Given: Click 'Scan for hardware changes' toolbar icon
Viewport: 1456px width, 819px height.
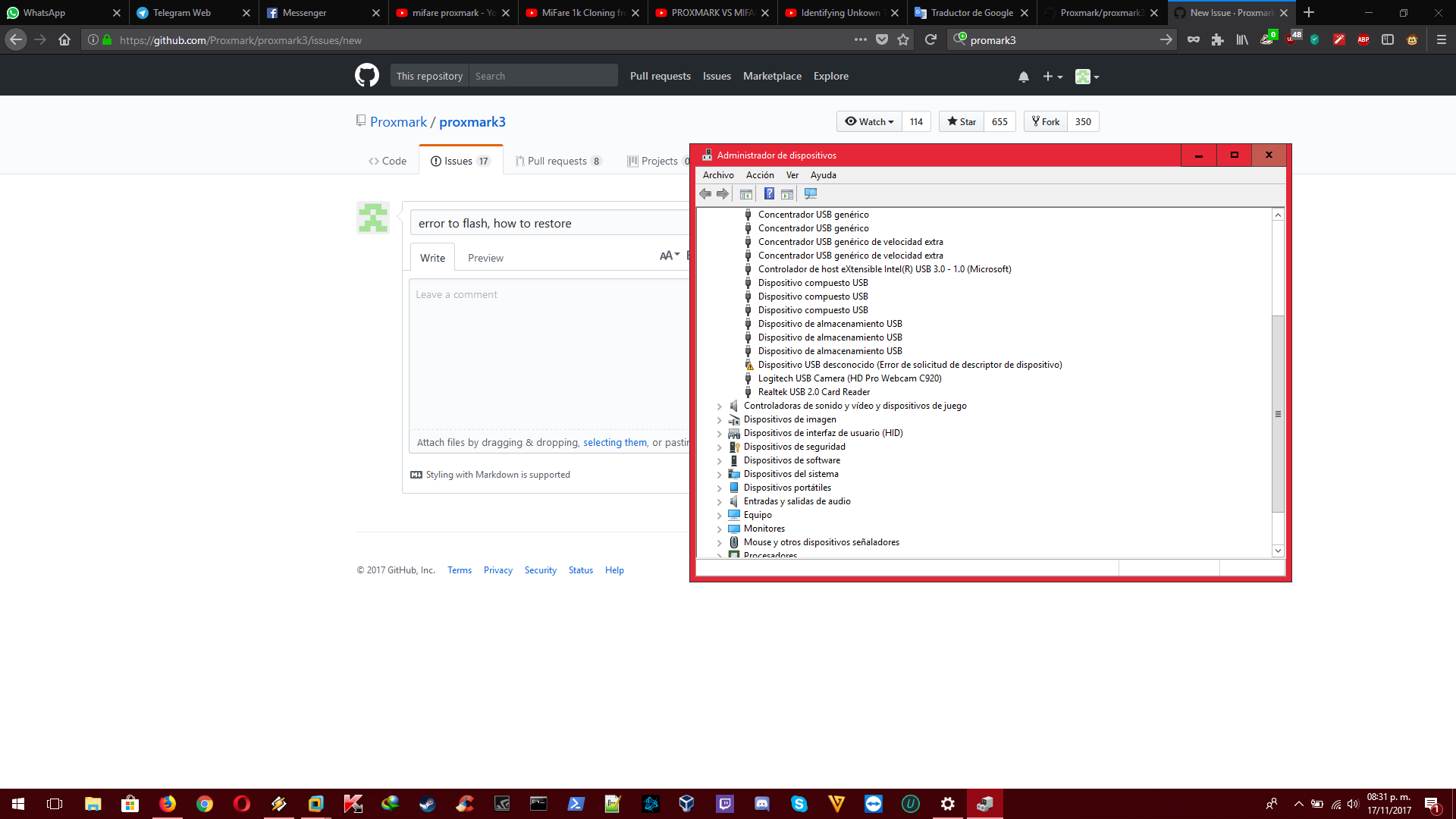Looking at the screenshot, I should click(x=811, y=194).
